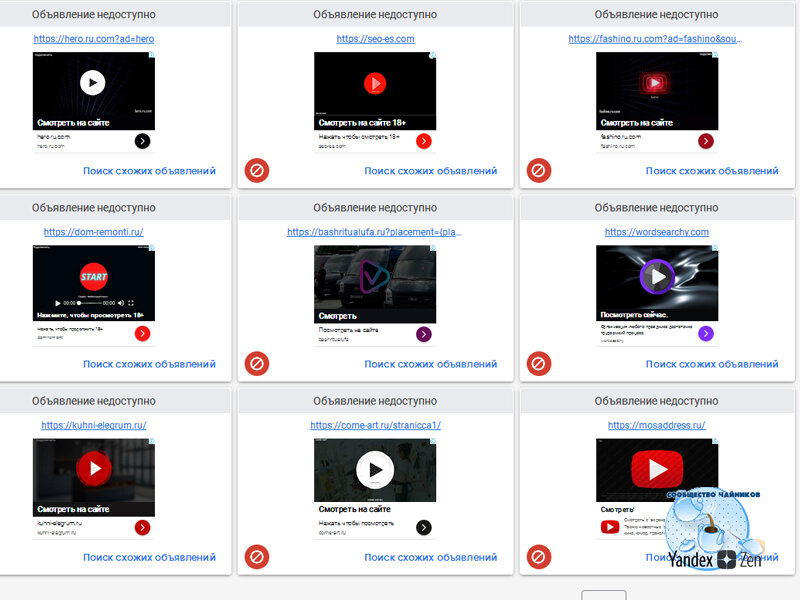
Task: Find similar ads for fashino card
Action: 712,171
